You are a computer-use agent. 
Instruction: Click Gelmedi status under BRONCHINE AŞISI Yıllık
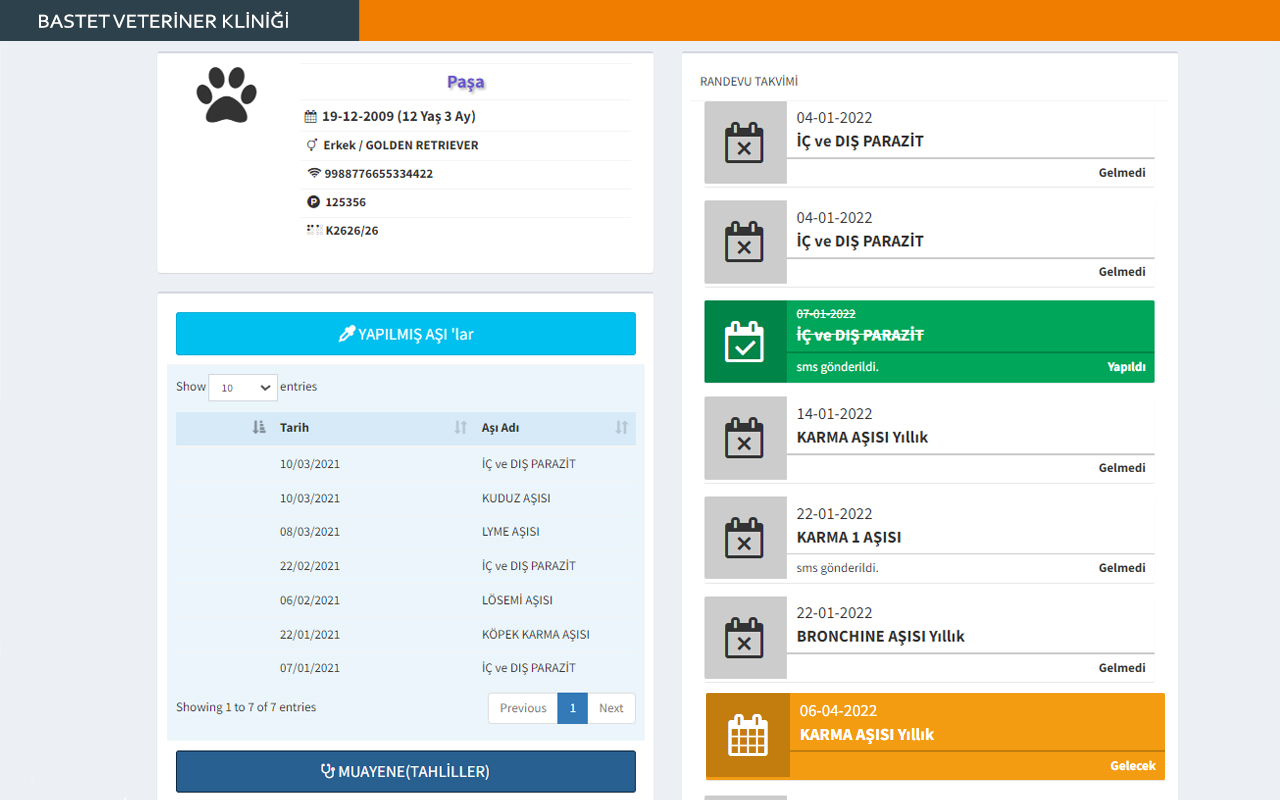pyautogui.click(x=1122, y=668)
